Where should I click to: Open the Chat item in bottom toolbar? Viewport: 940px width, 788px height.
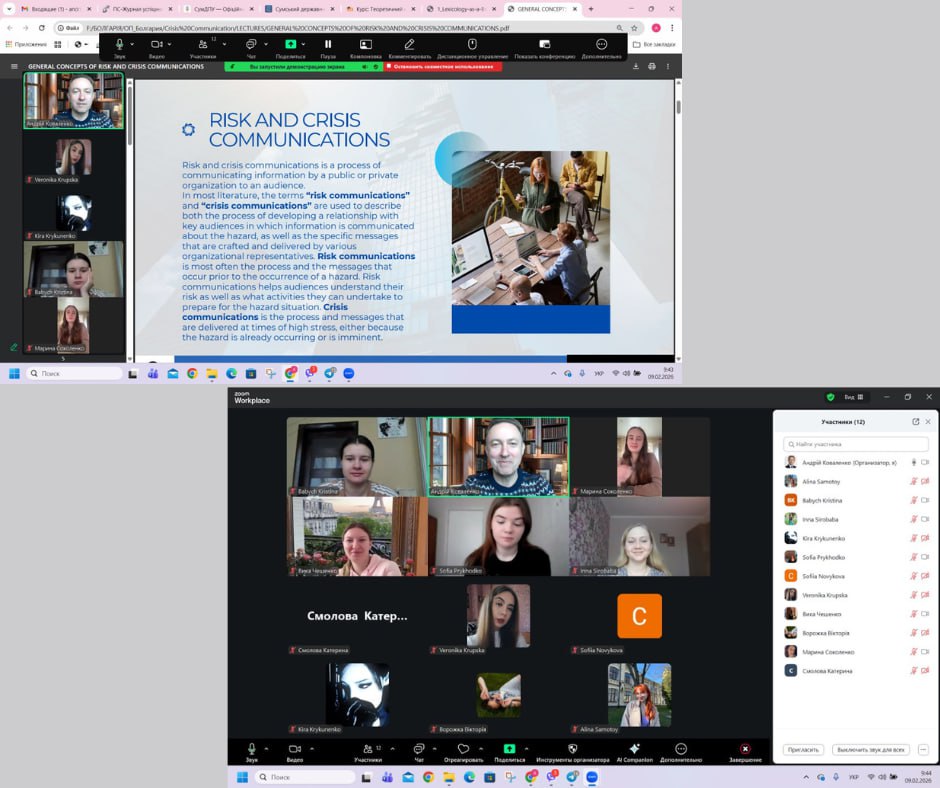(x=419, y=749)
